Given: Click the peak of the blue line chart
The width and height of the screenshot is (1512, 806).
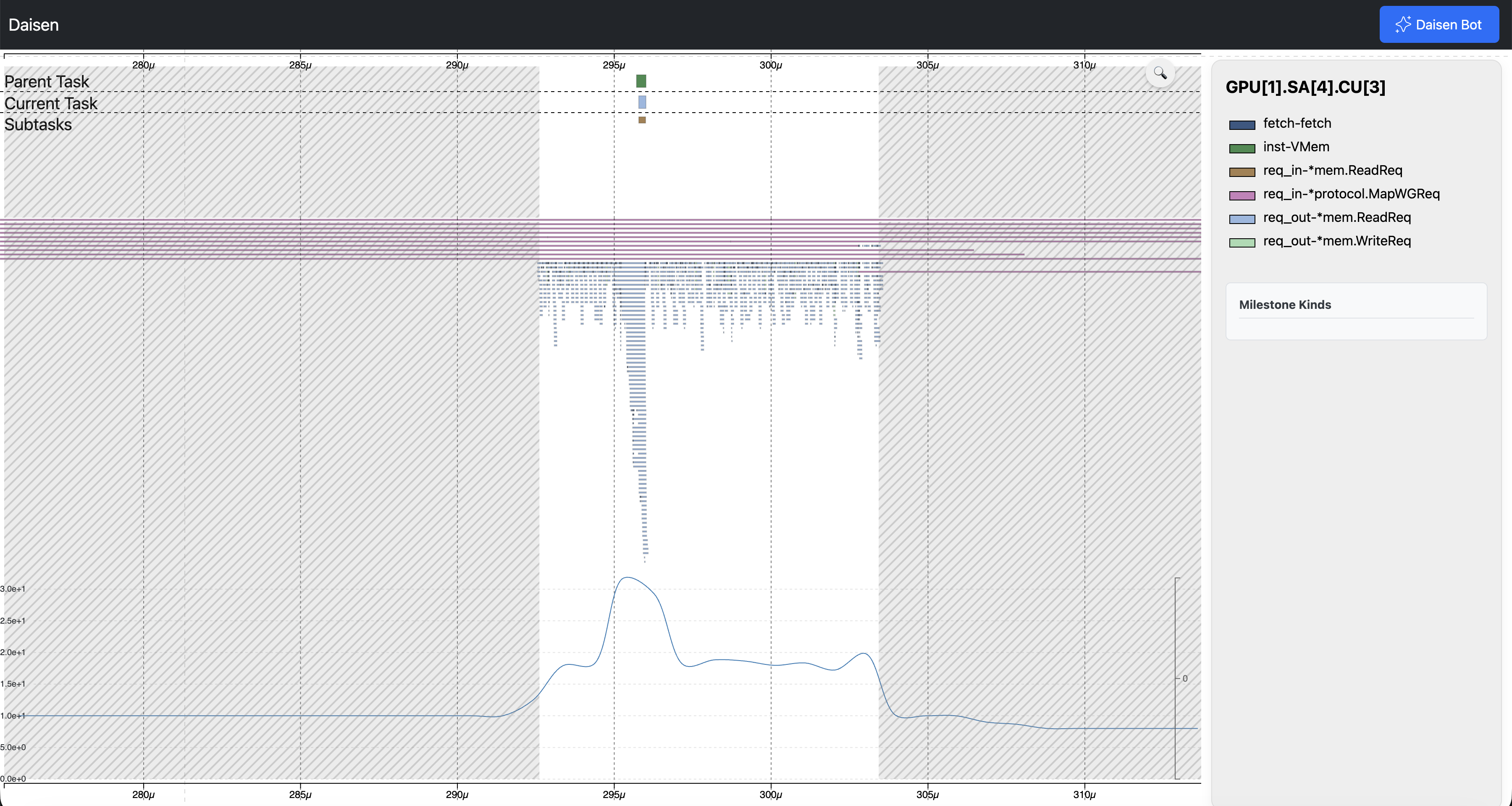Looking at the screenshot, I should (627, 577).
